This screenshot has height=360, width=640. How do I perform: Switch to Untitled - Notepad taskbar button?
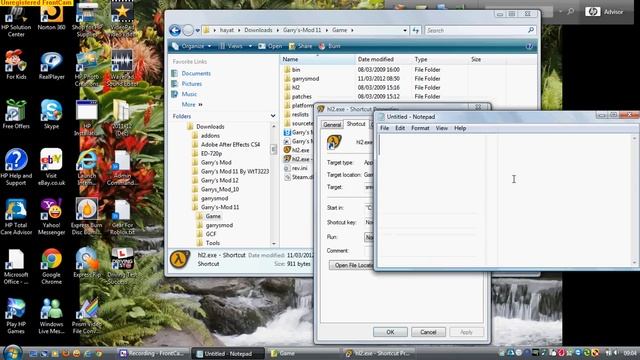click(228, 353)
